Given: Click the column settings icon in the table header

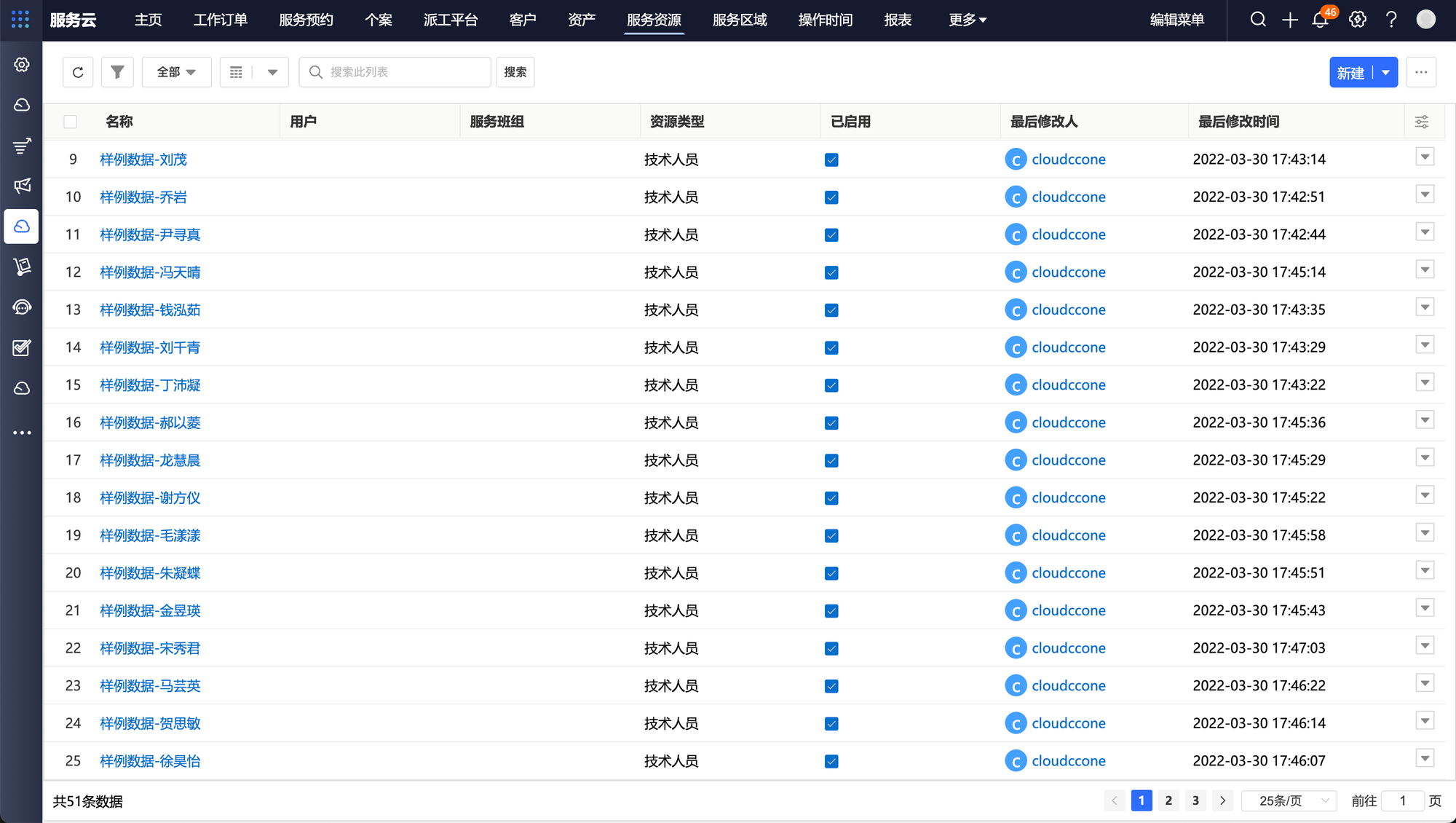Looking at the screenshot, I should 1421,122.
